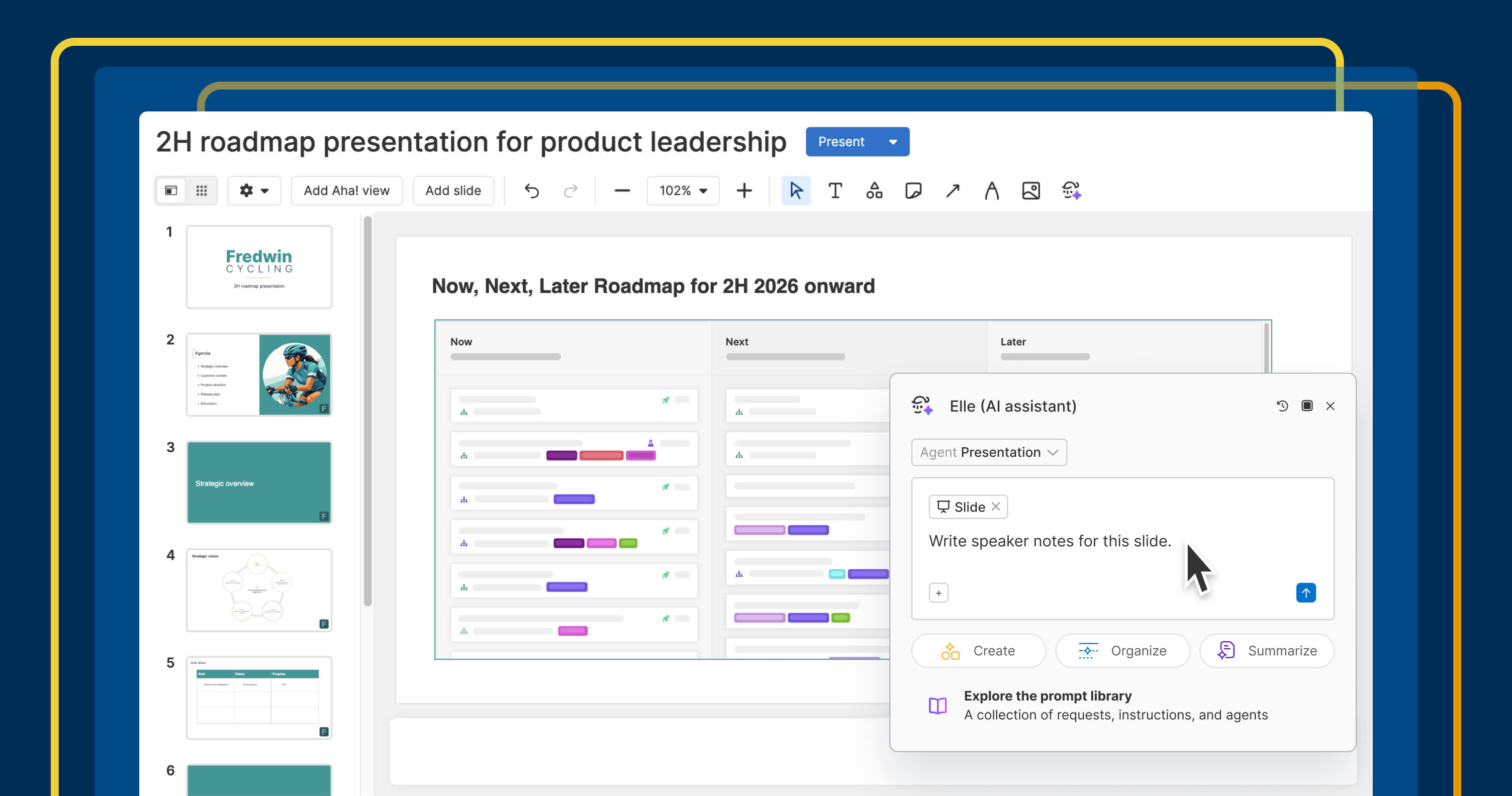Screen dimensions: 1512x796
Task: Select the sticky note tool
Action: pyautogui.click(x=914, y=190)
